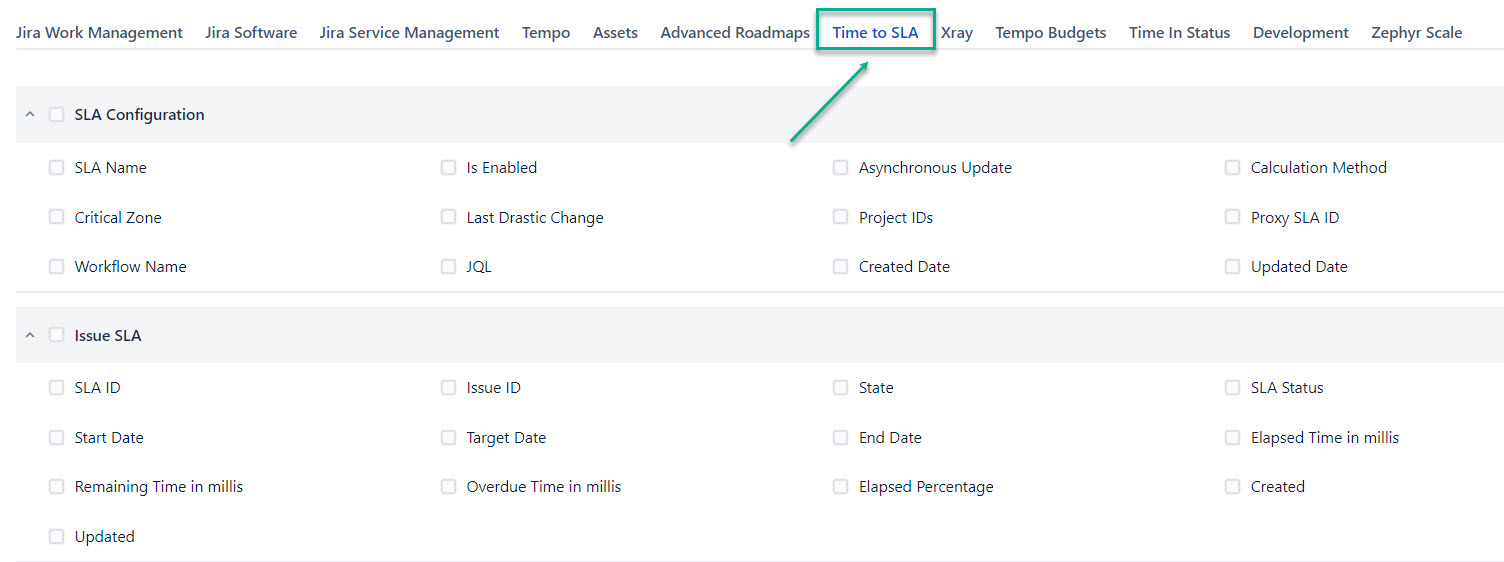The width and height of the screenshot is (1504, 562).
Task: Collapse the SLA Configuration section chevron
Action: 30,115
